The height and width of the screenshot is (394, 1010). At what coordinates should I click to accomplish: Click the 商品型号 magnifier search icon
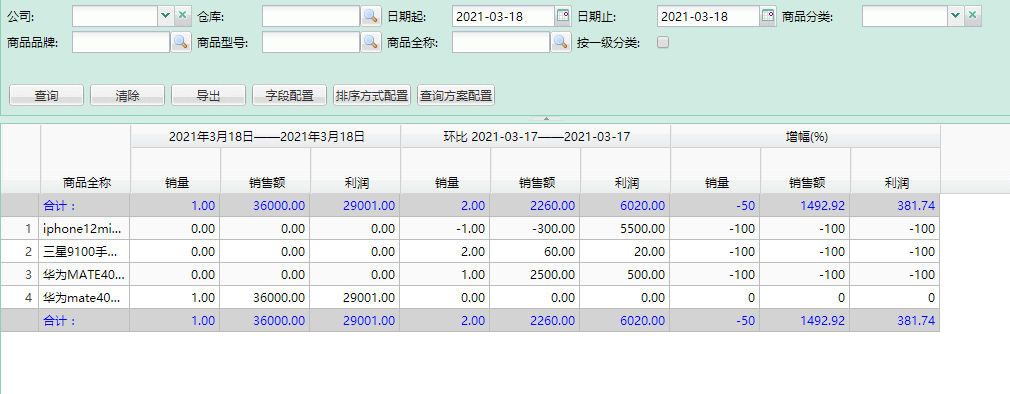click(x=370, y=42)
